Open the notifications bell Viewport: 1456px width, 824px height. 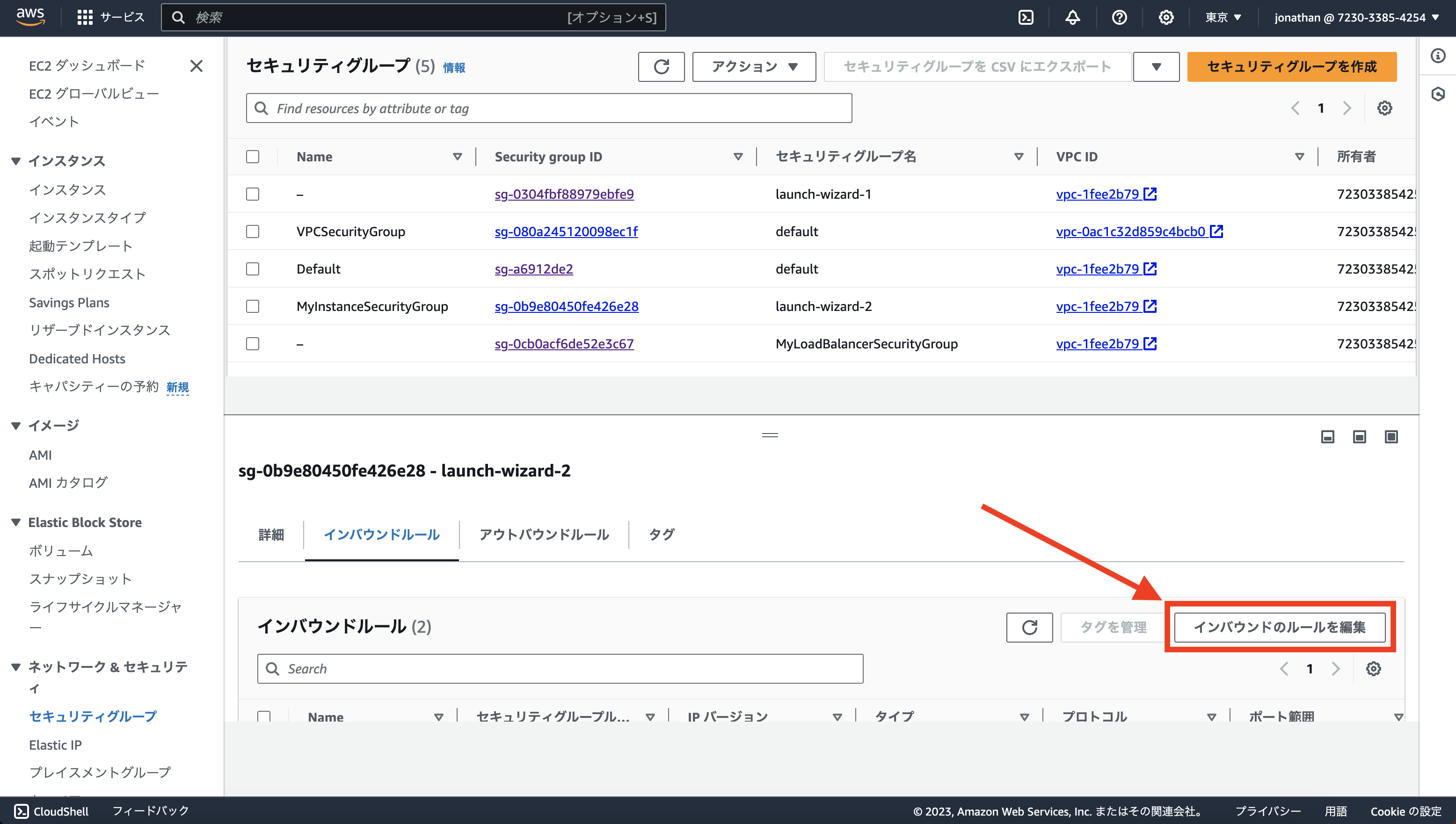tap(1073, 17)
